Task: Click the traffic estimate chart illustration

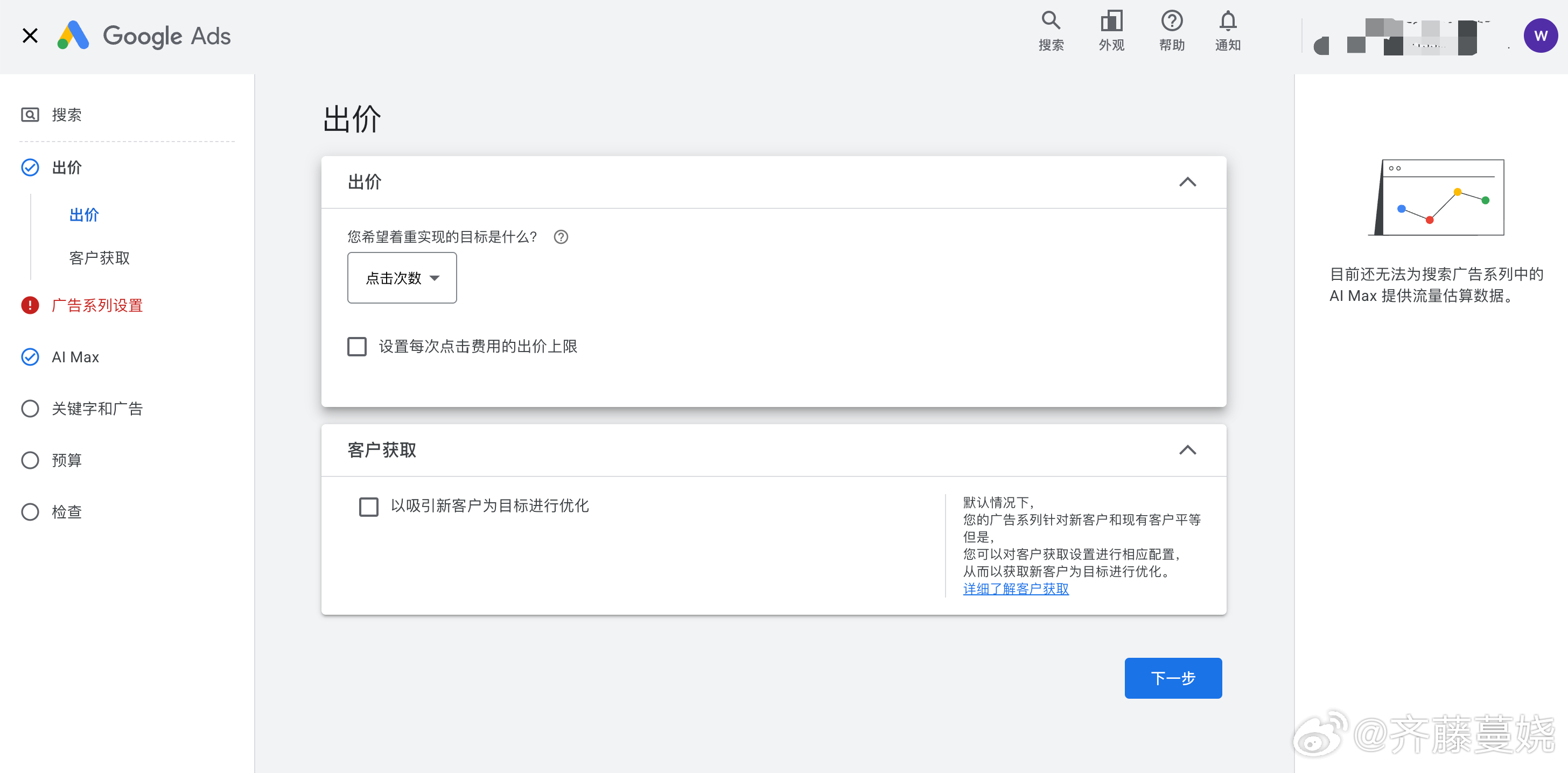Action: (1437, 198)
